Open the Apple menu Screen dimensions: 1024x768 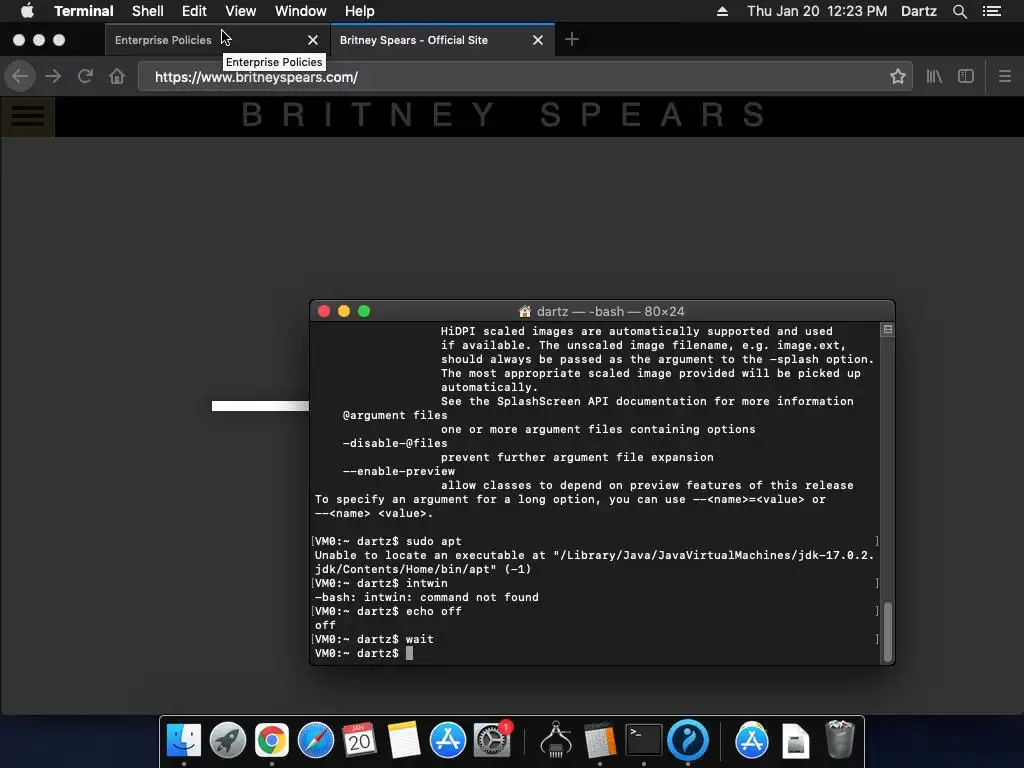pyautogui.click(x=27, y=11)
